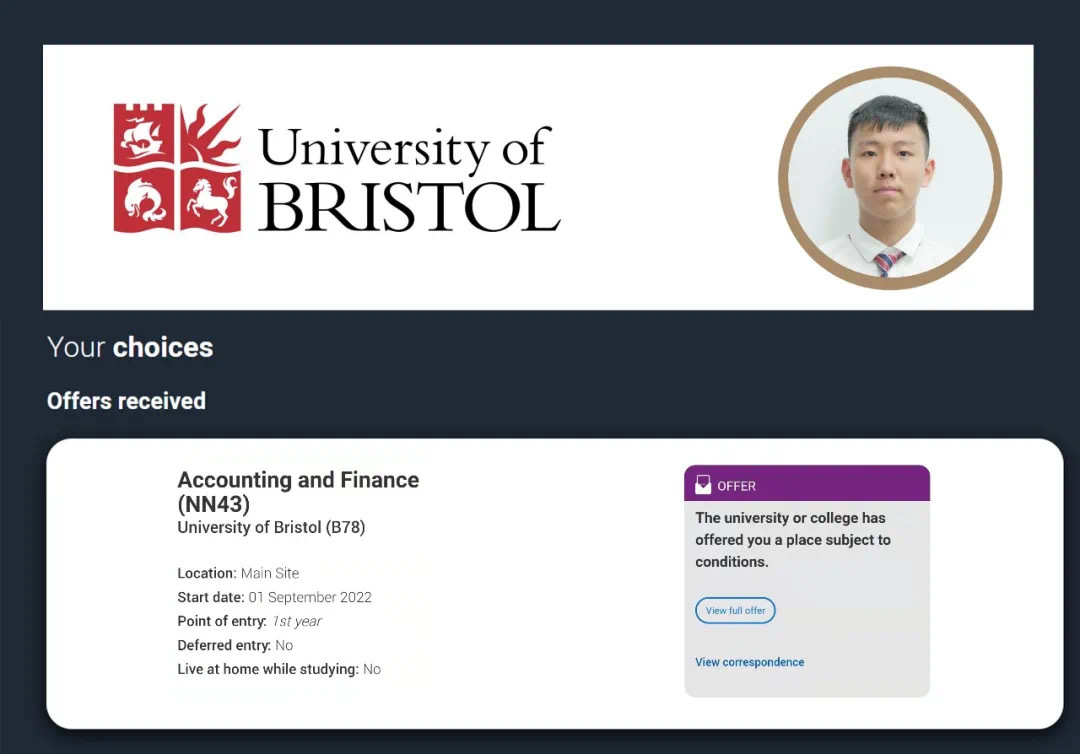The width and height of the screenshot is (1080, 754).
Task: Click the University of Bristol crest icon
Action: pos(177,168)
